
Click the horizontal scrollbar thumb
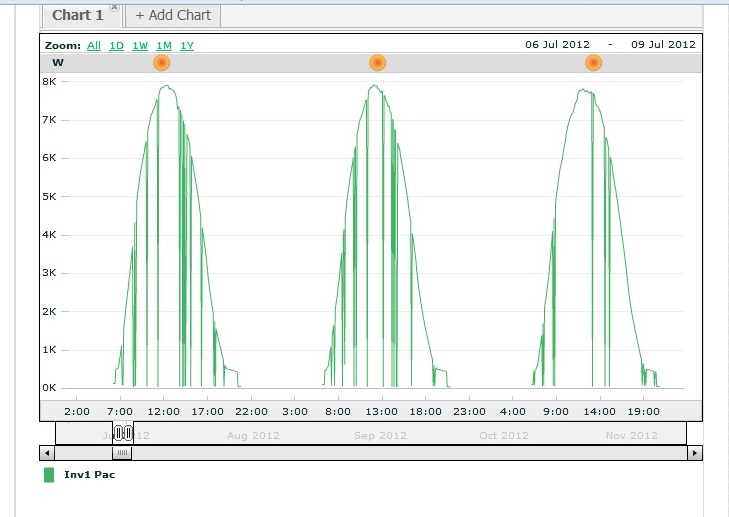pos(123,453)
